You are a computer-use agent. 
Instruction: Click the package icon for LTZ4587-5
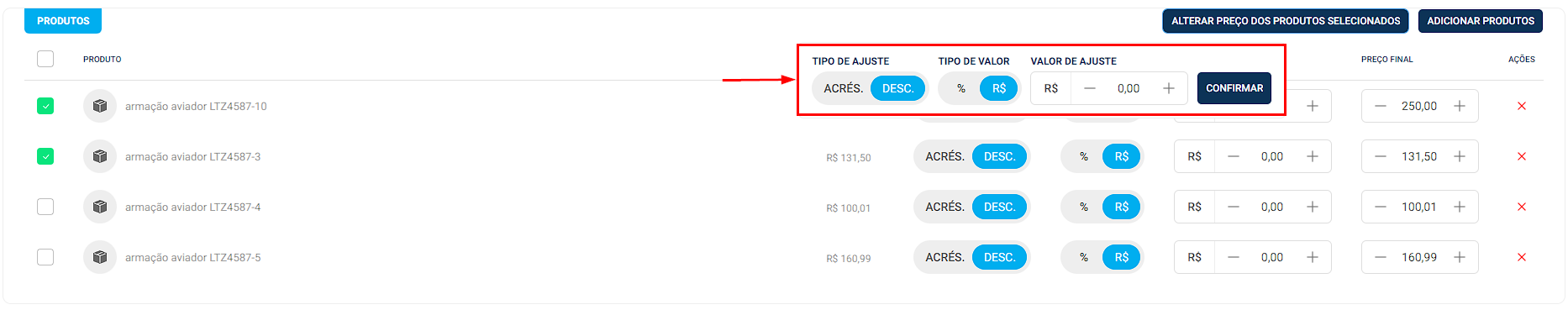point(100,257)
